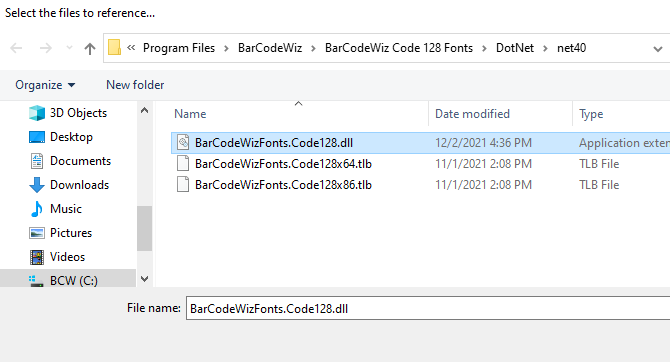670x362 pixels.
Task: Click the BarCodeWiz breadcrumb in address bar
Action: tap(270, 48)
